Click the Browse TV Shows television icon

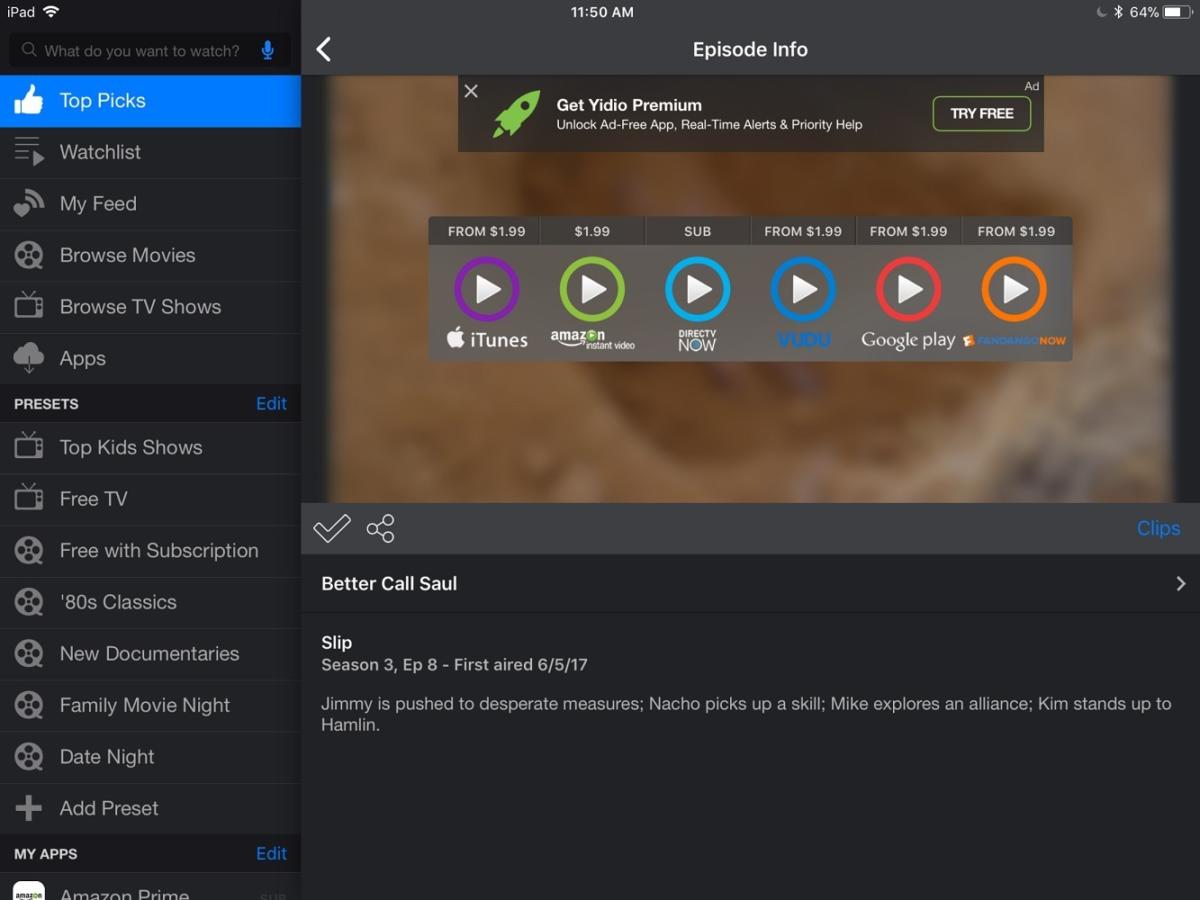[x=29, y=306]
